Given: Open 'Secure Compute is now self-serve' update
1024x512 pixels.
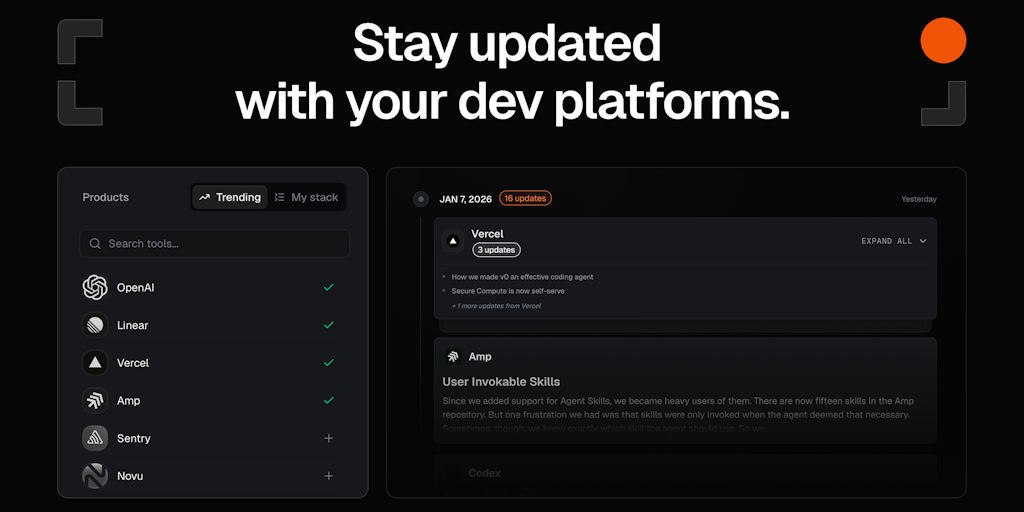Looking at the screenshot, I should [x=508, y=291].
